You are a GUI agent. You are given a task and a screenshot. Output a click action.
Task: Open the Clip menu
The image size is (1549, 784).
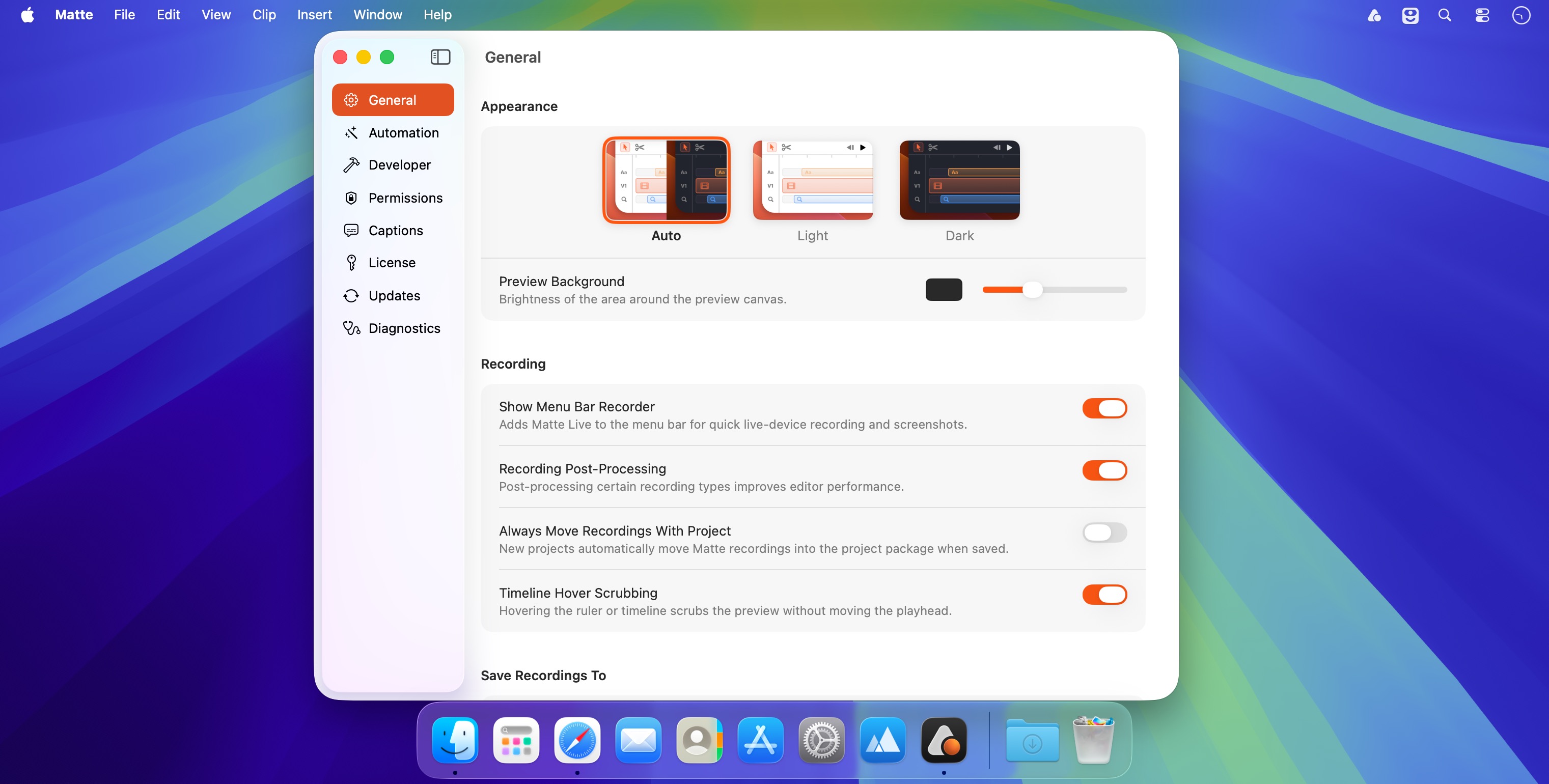pyautogui.click(x=264, y=14)
